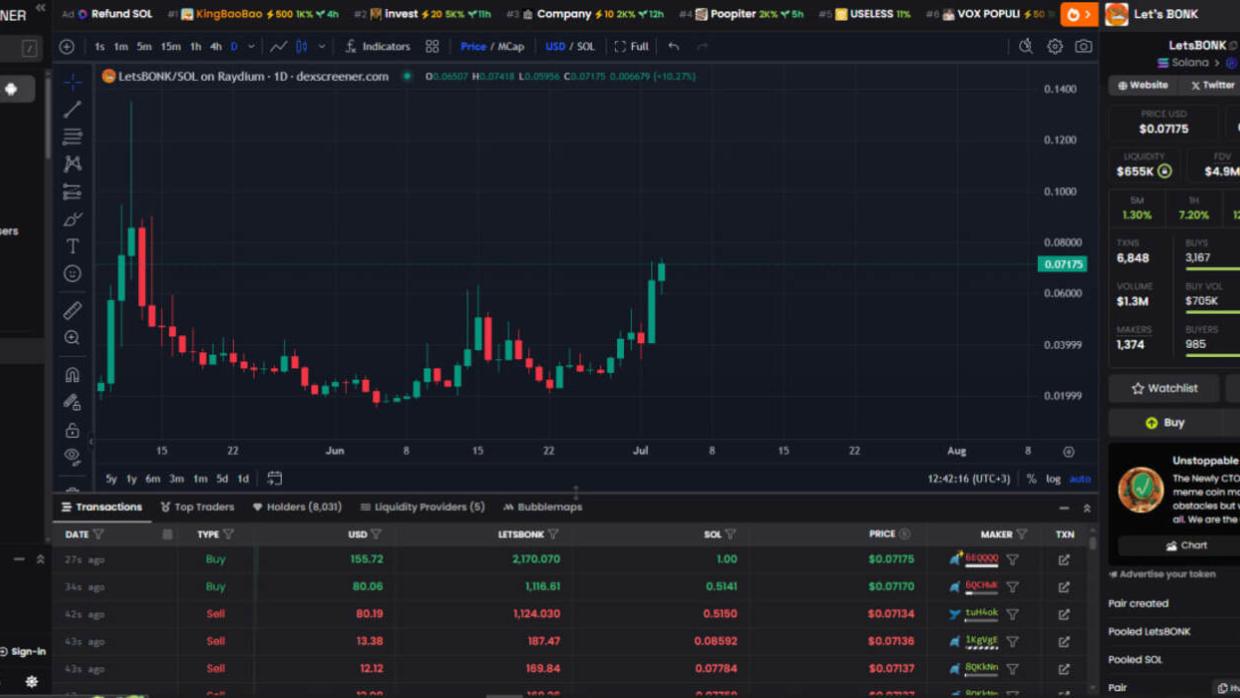The image size is (1240, 698).
Task: Open chart settings gear
Action: coord(1055,47)
